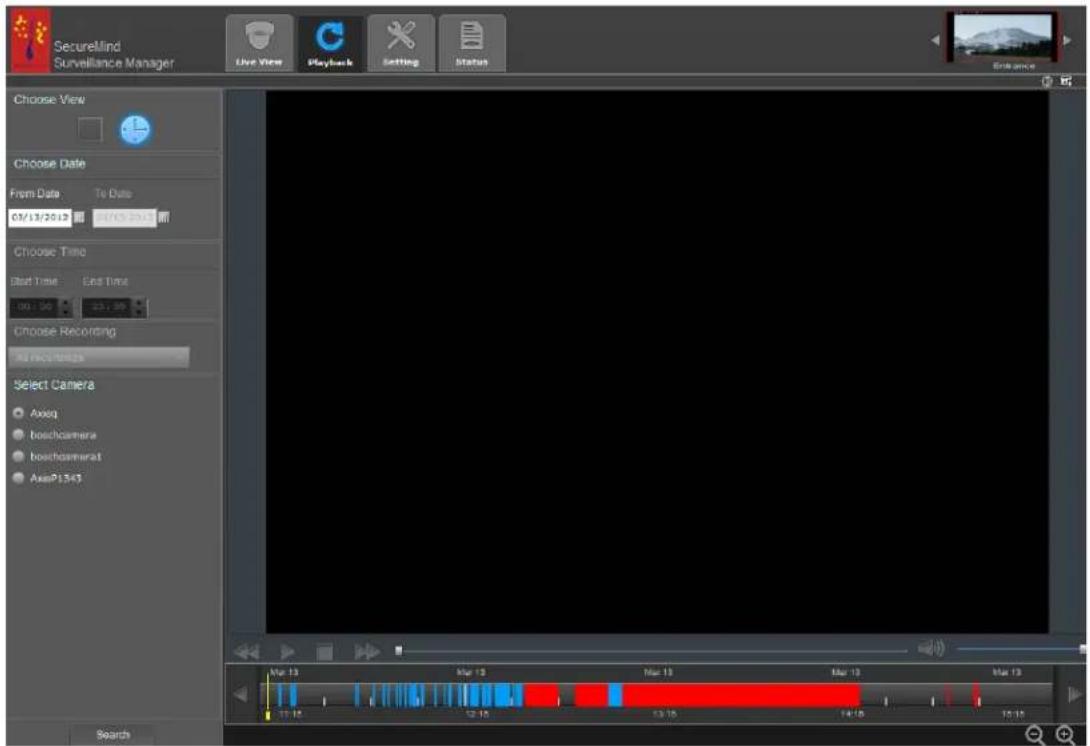
Task: Select the Axisq camera radio button
Action: (x=18, y=413)
